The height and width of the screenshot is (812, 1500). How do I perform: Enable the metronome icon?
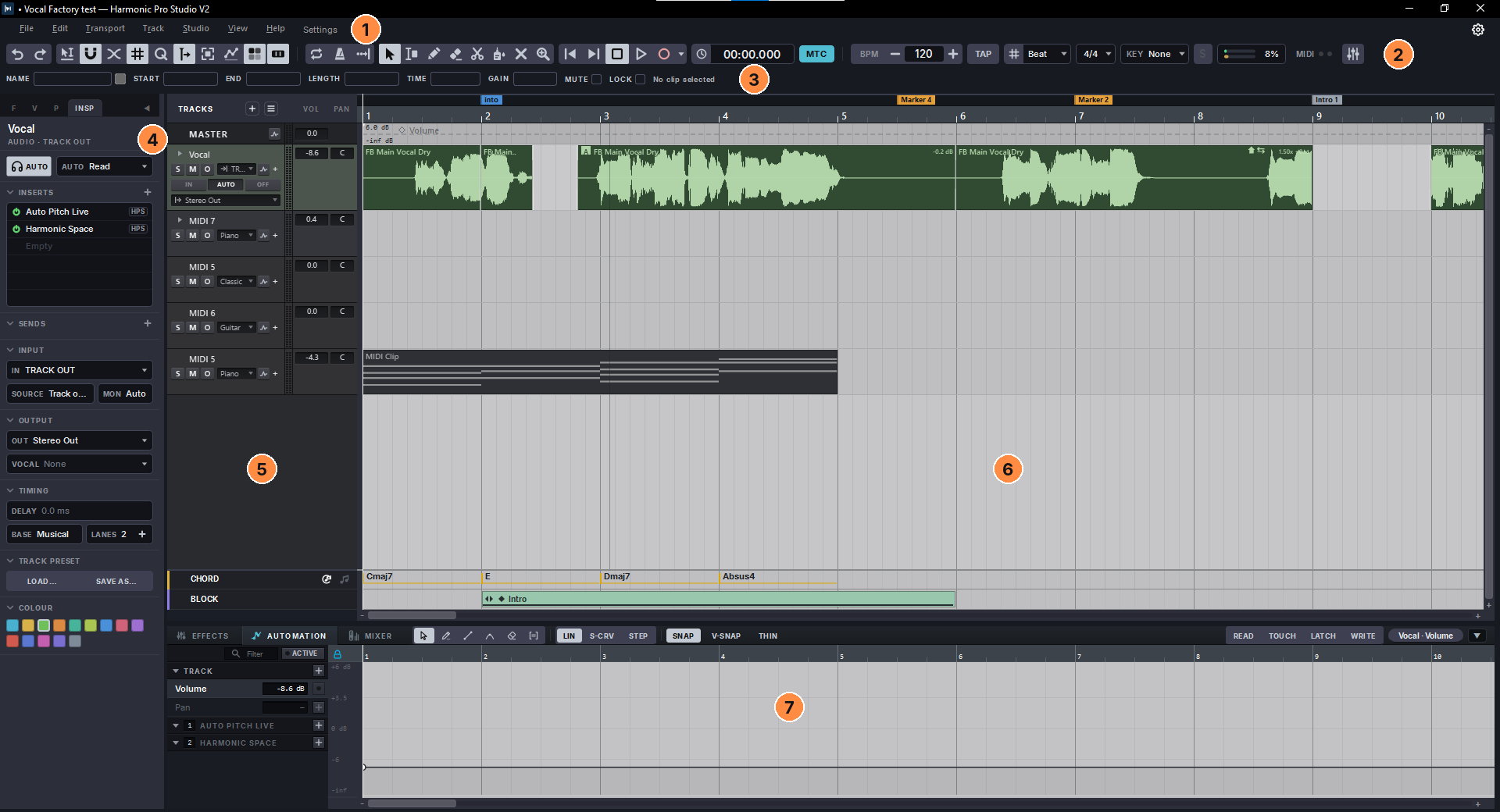coord(340,54)
